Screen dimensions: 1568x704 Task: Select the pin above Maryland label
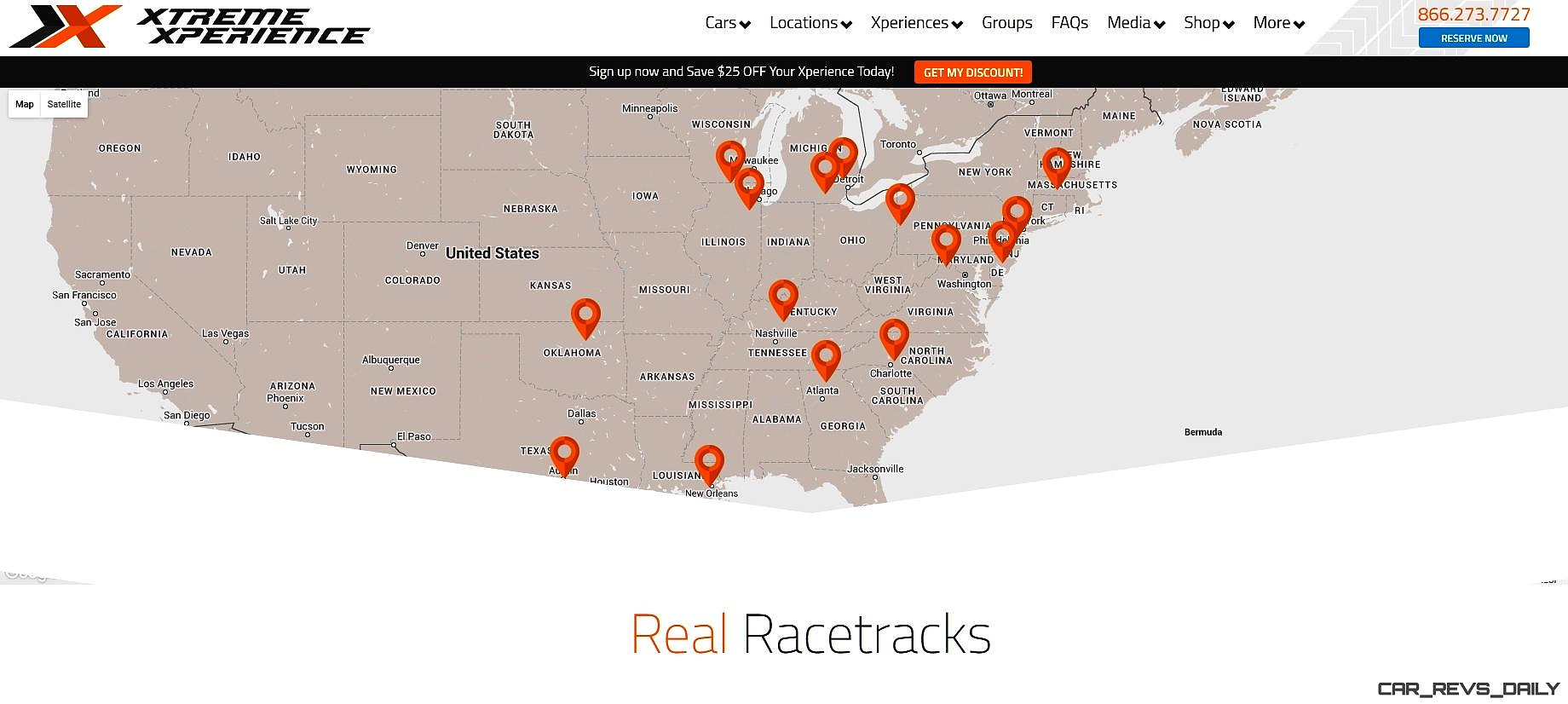[946, 245]
